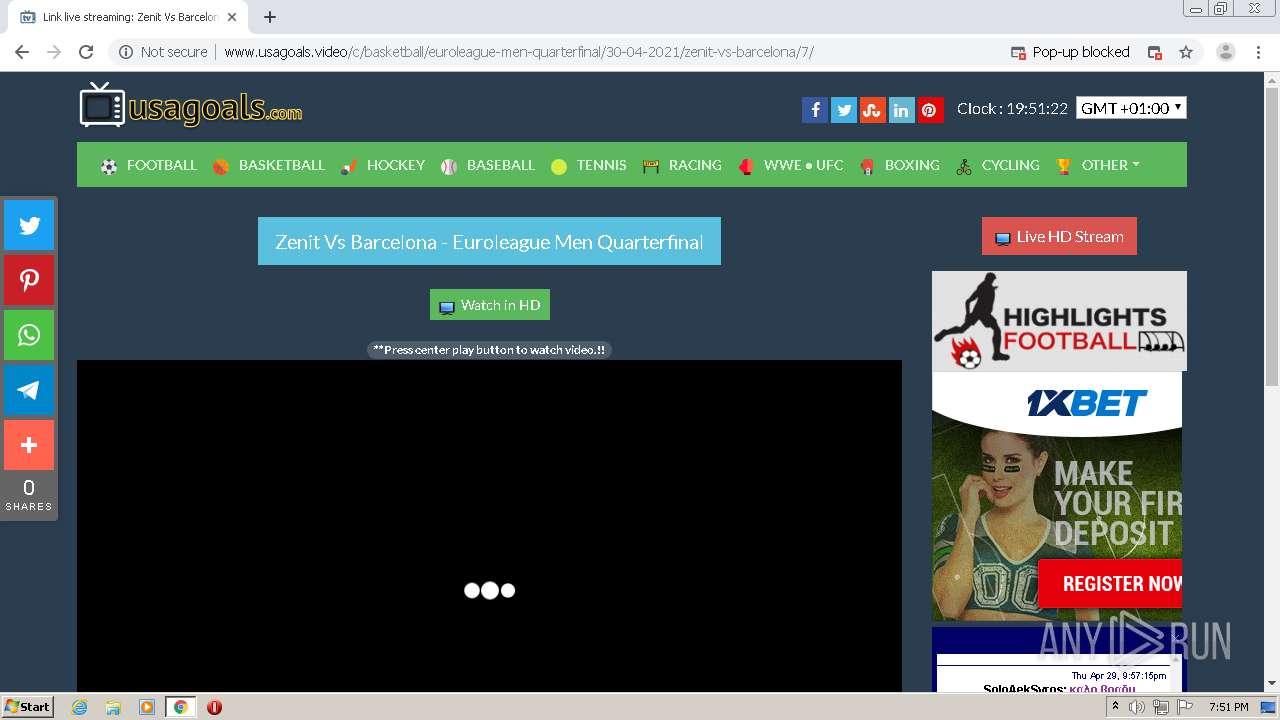Share page via Pinterest sidebar icon
Screen dimensions: 1280x720
point(29,280)
